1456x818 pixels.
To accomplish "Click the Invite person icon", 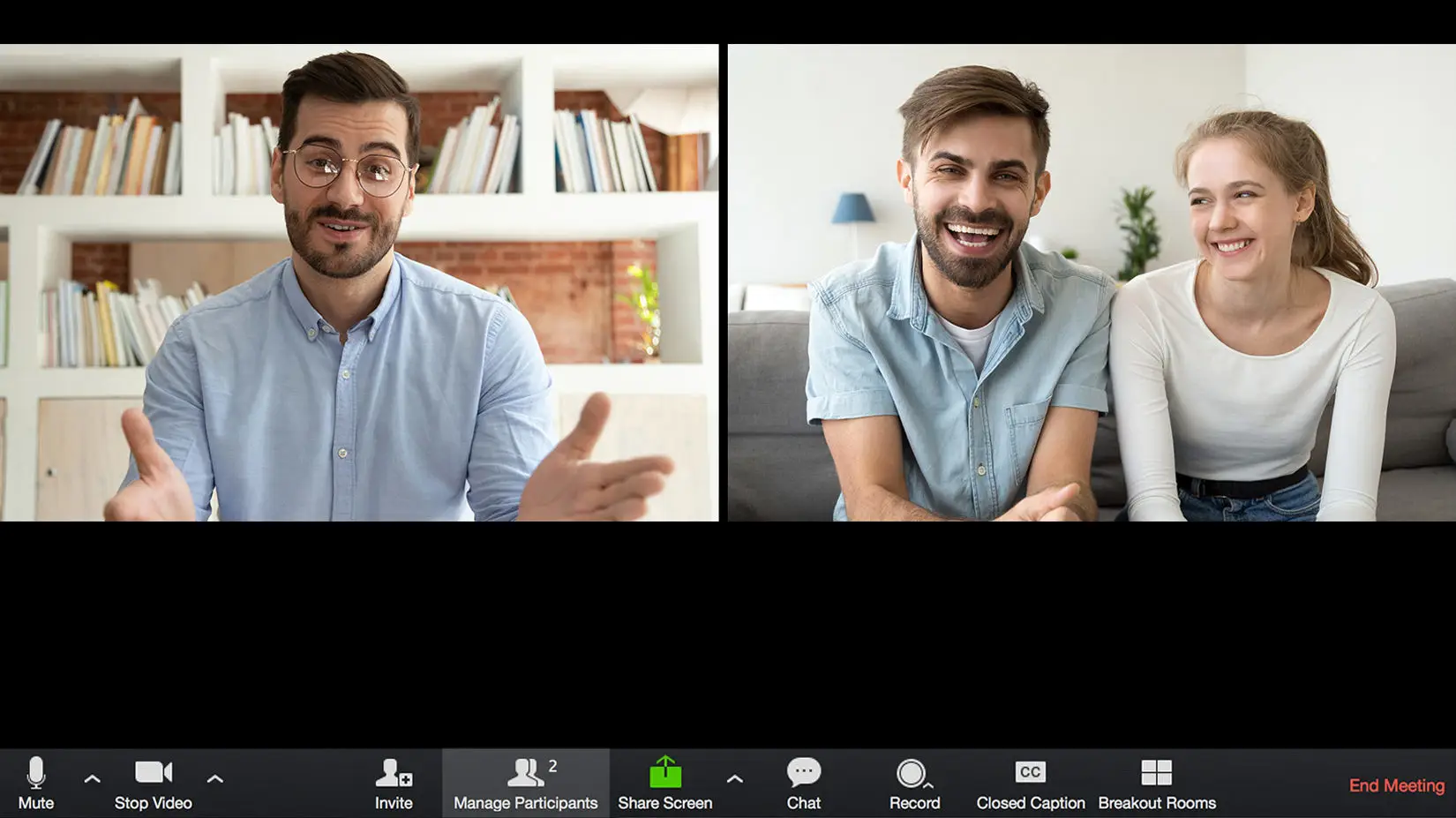I will point(393,772).
